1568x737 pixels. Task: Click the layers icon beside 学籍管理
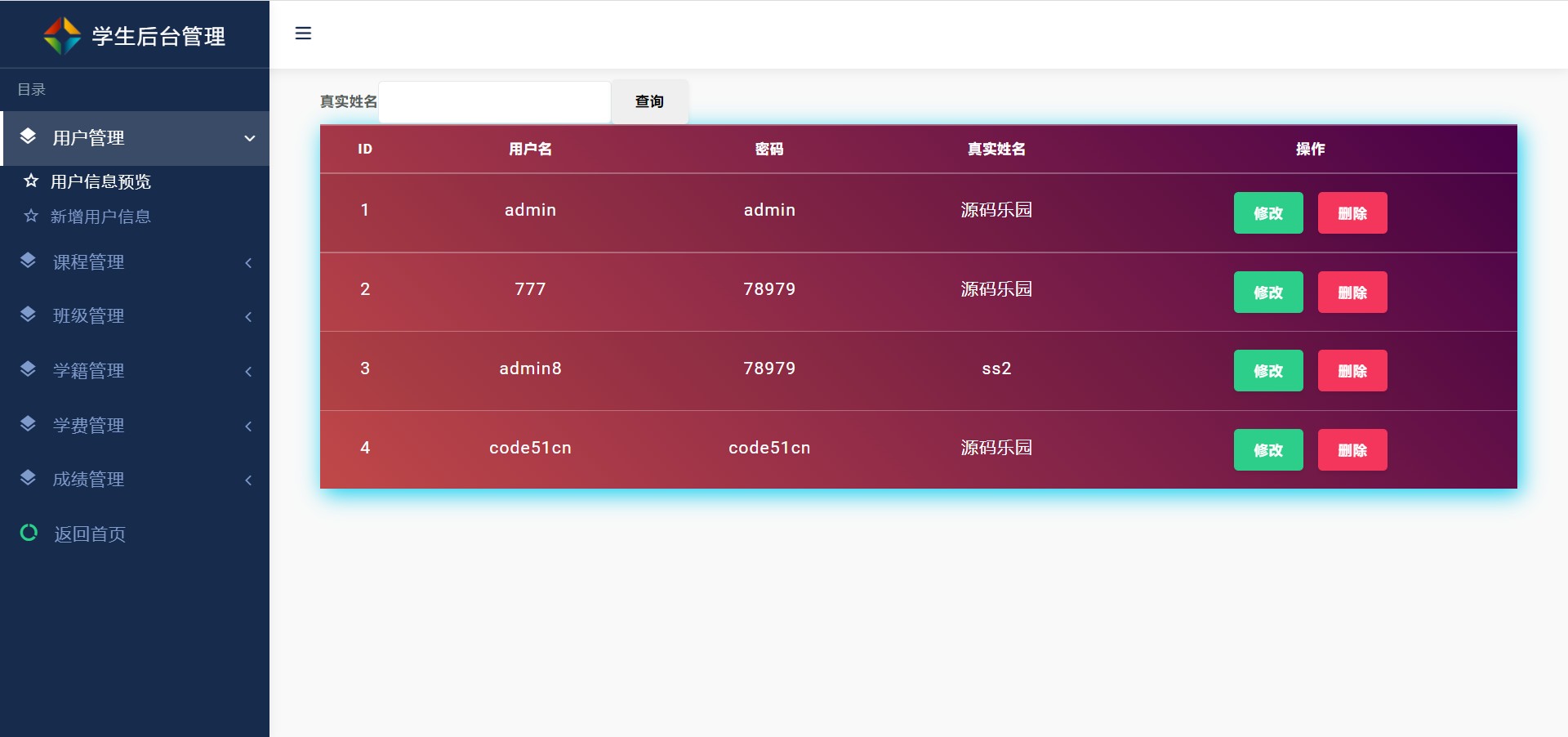click(29, 369)
